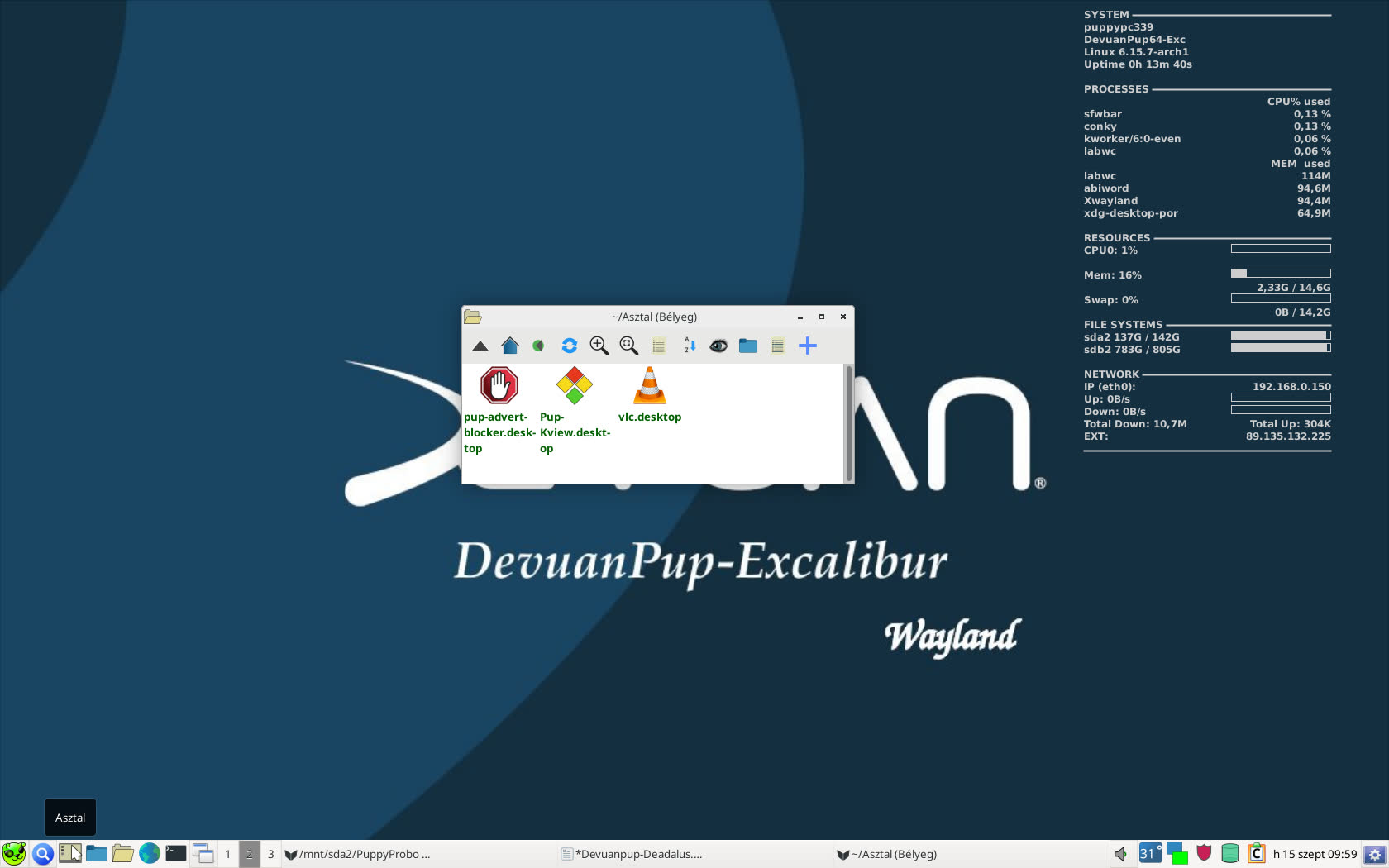Viewport: 1389px width, 868px height.
Task: Go up to the parent directory in the Asztal window
Action: pos(480,346)
